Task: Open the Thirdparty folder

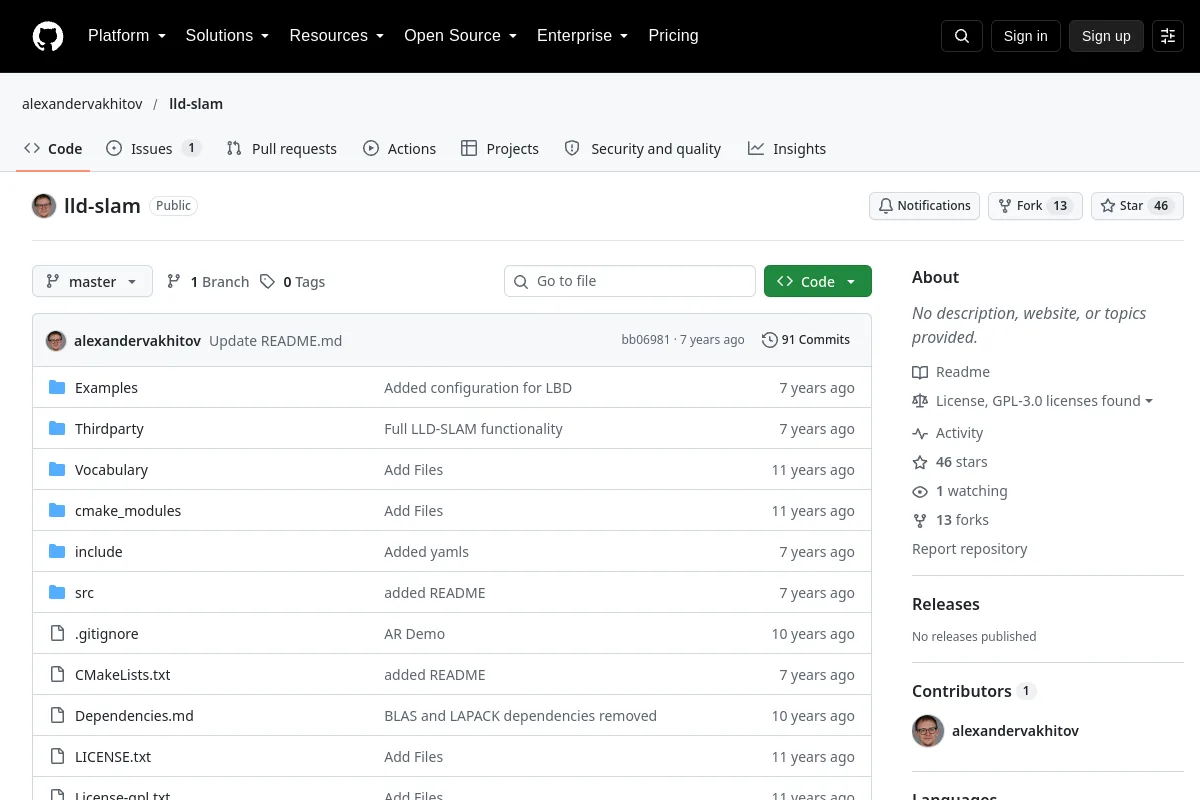Action: tap(109, 429)
